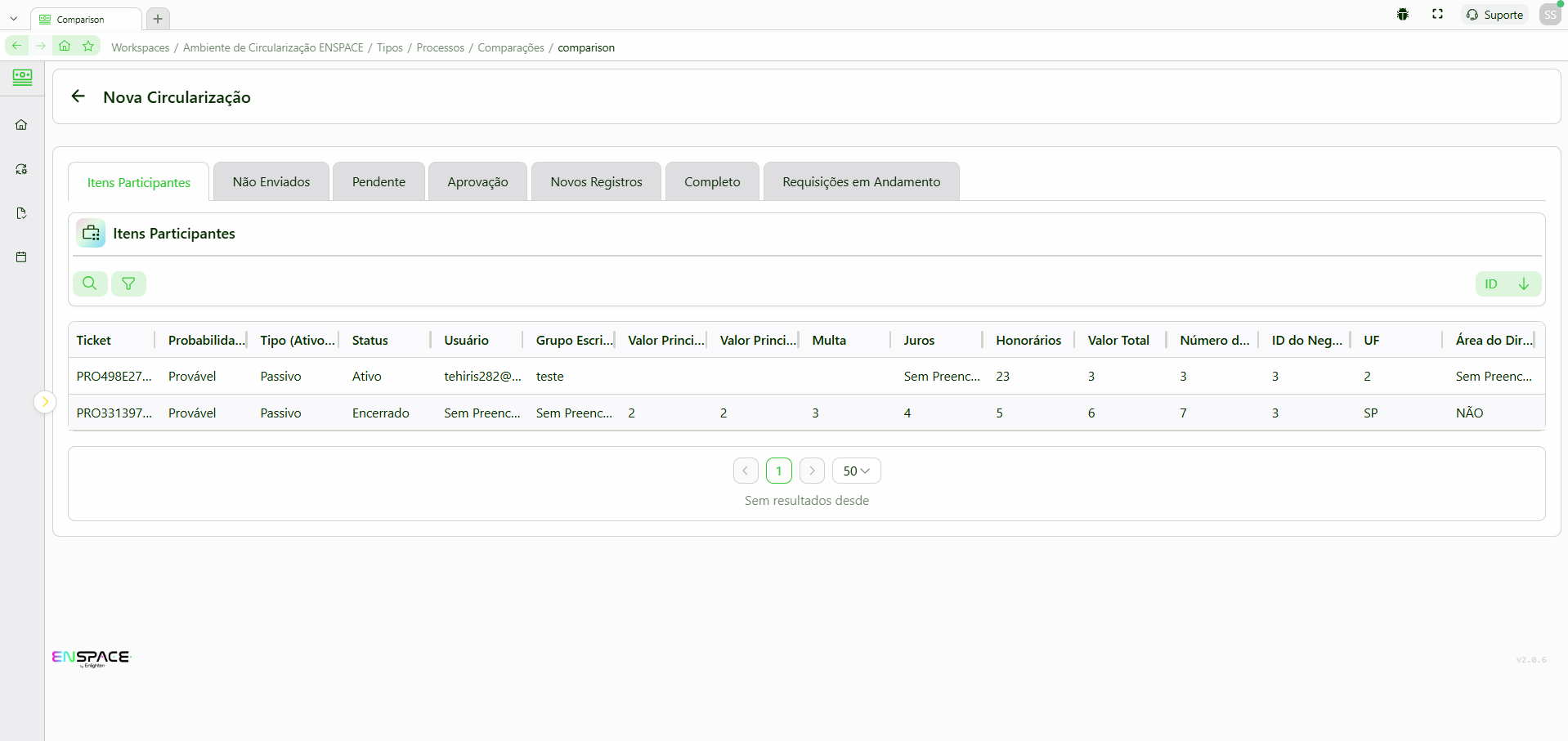Go to next page of results

tap(812, 471)
